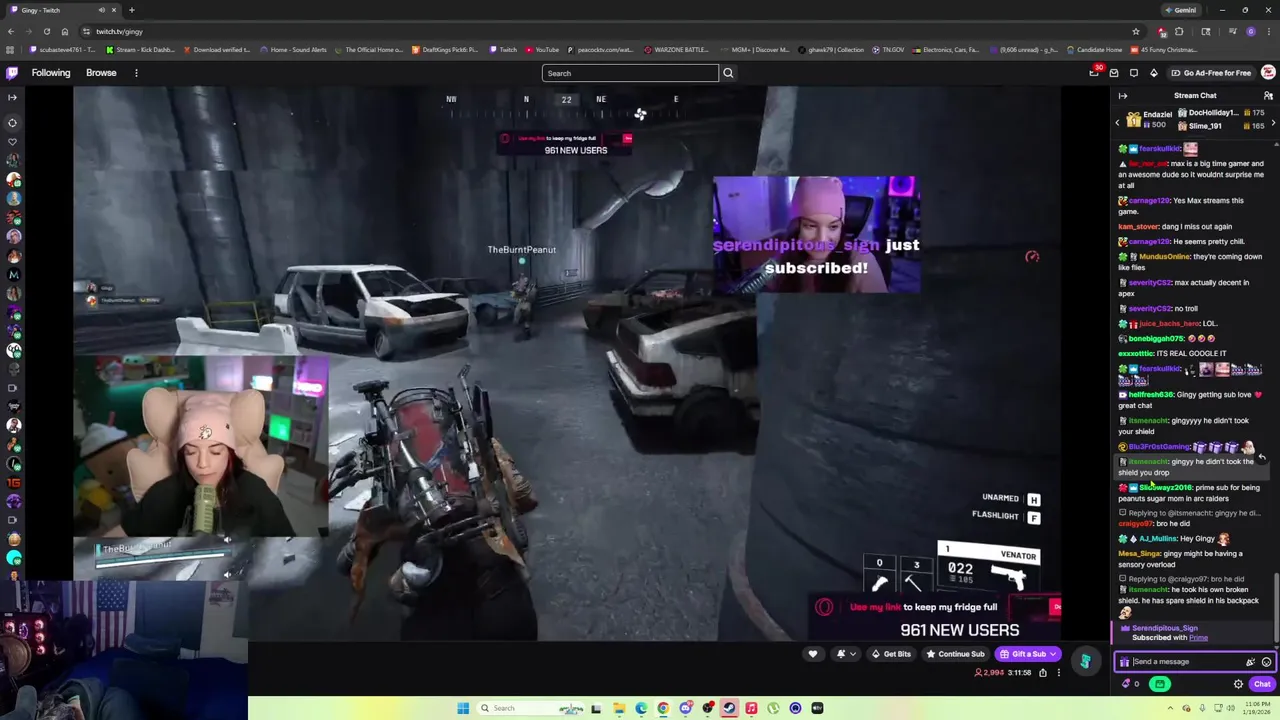Show previous gift leaderboard entries
Viewport: 1280px width, 720px height.
pos(1118,122)
